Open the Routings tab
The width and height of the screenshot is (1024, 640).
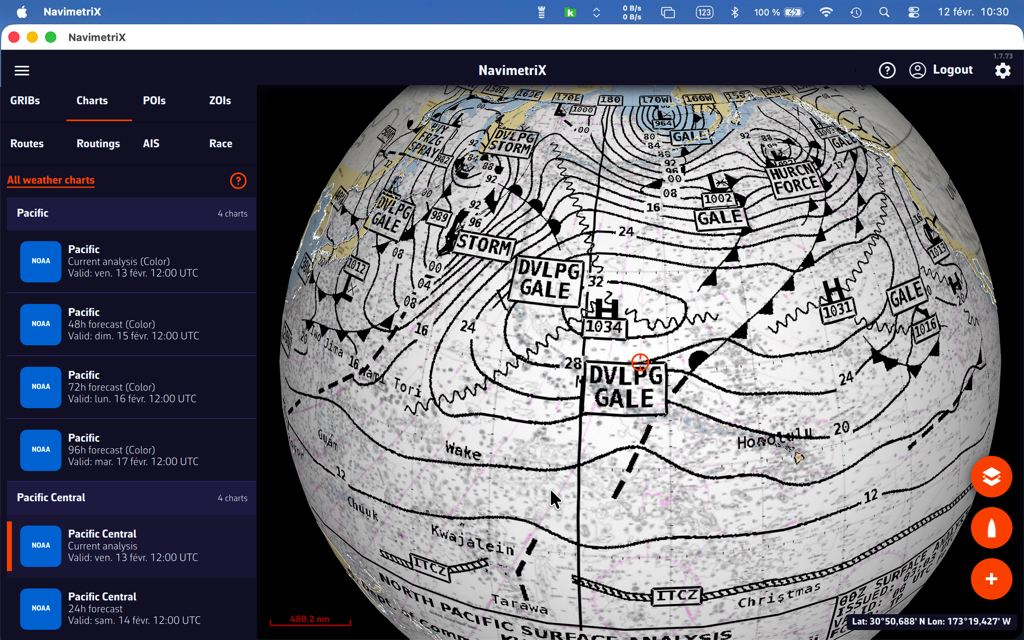(x=98, y=144)
